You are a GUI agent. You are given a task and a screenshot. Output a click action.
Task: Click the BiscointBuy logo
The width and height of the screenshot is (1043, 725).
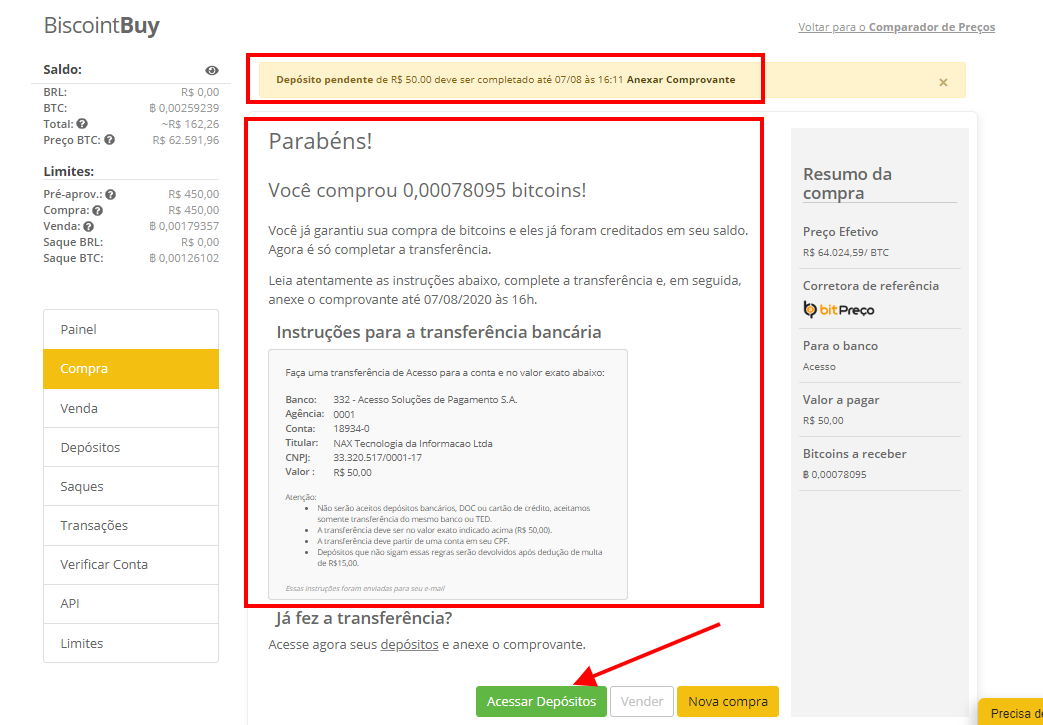point(102,26)
